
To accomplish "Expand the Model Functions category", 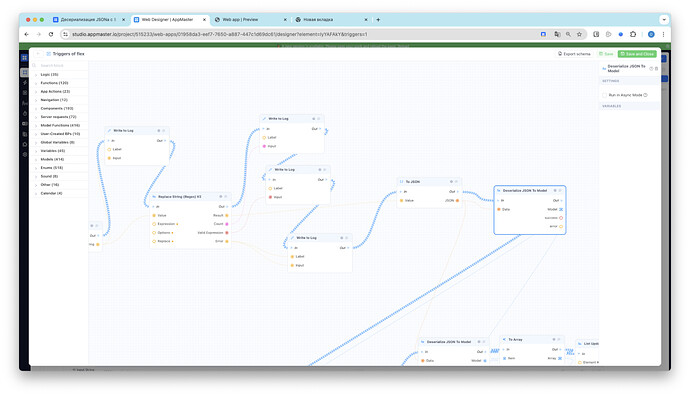I will point(60,125).
